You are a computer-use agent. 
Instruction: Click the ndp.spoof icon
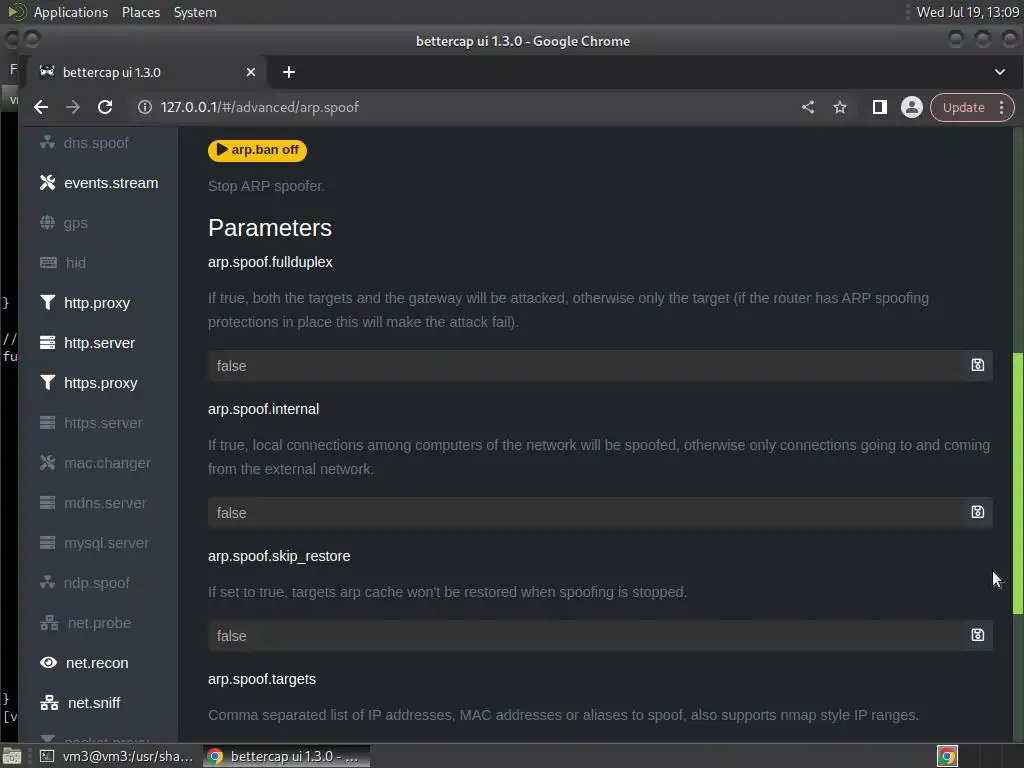(47, 583)
